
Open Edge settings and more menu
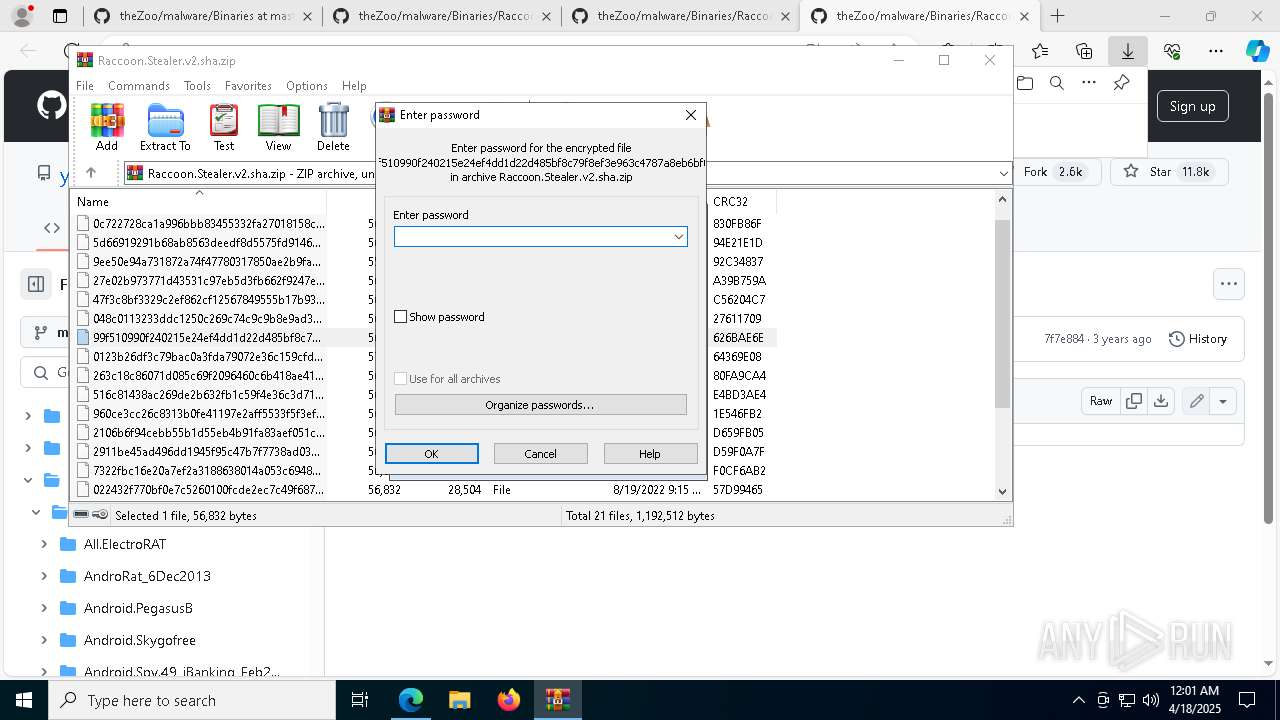[x=1215, y=51]
